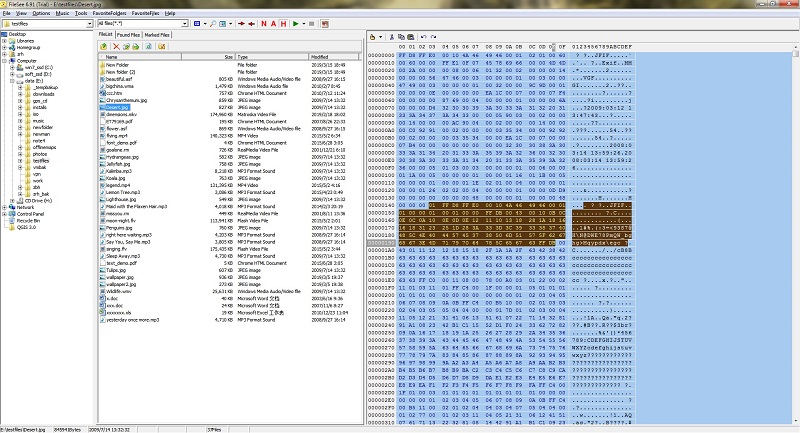The image size is (800, 433).
Task: Click the paste icon in hex viewer toolbar
Action: [x=411, y=37]
